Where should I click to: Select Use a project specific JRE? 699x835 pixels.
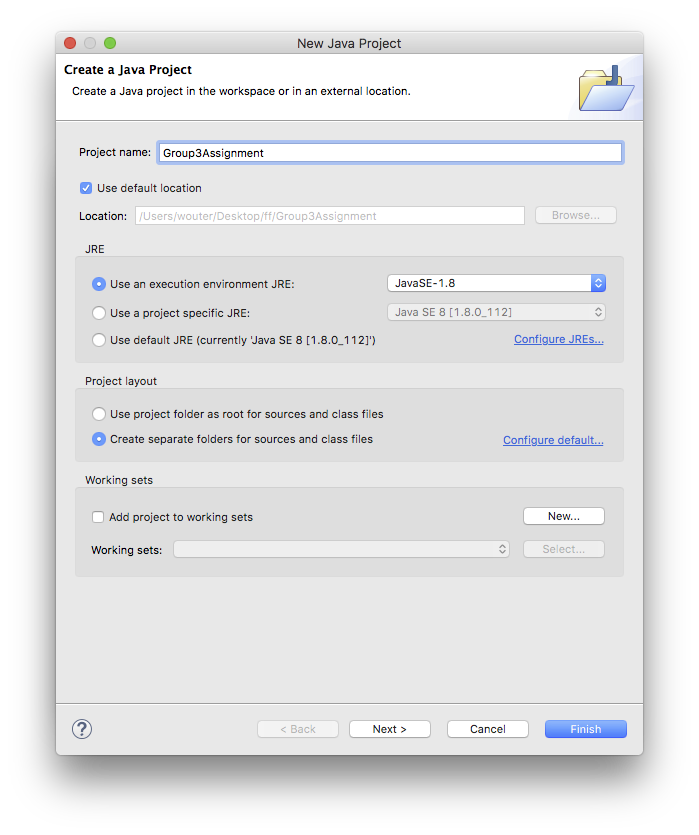click(x=98, y=313)
